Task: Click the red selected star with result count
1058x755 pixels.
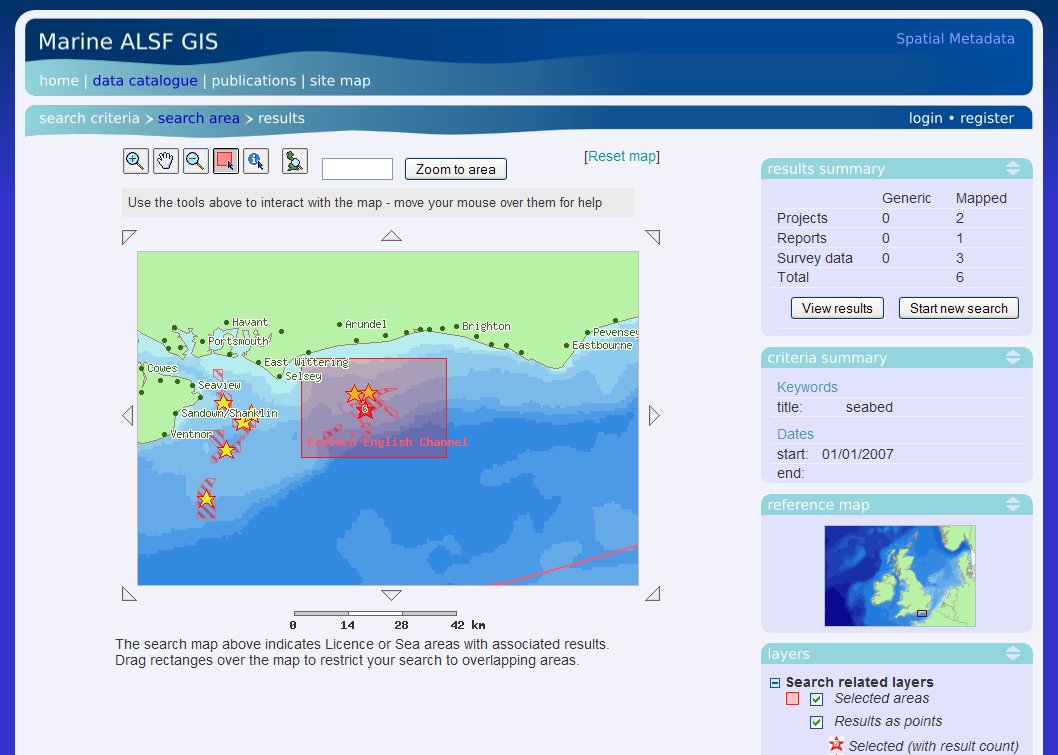Action: tap(365, 409)
